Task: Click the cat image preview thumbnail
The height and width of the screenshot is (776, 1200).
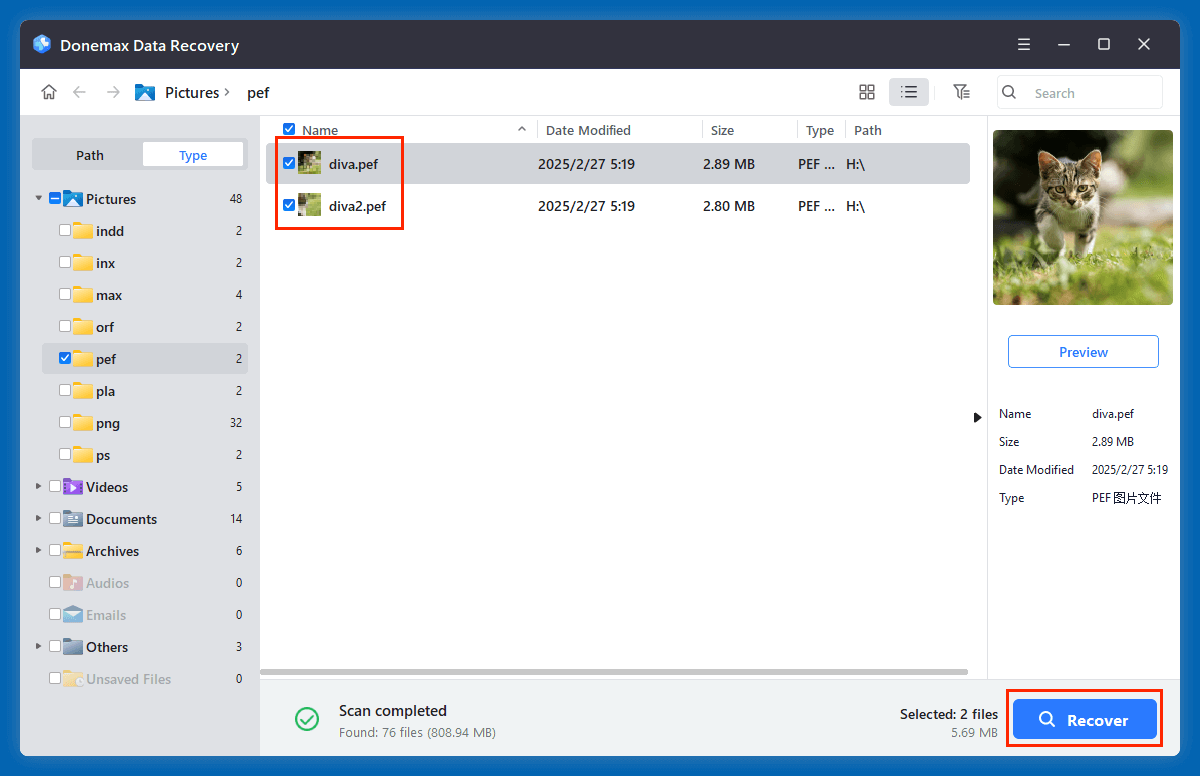Action: click(x=1083, y=217)
